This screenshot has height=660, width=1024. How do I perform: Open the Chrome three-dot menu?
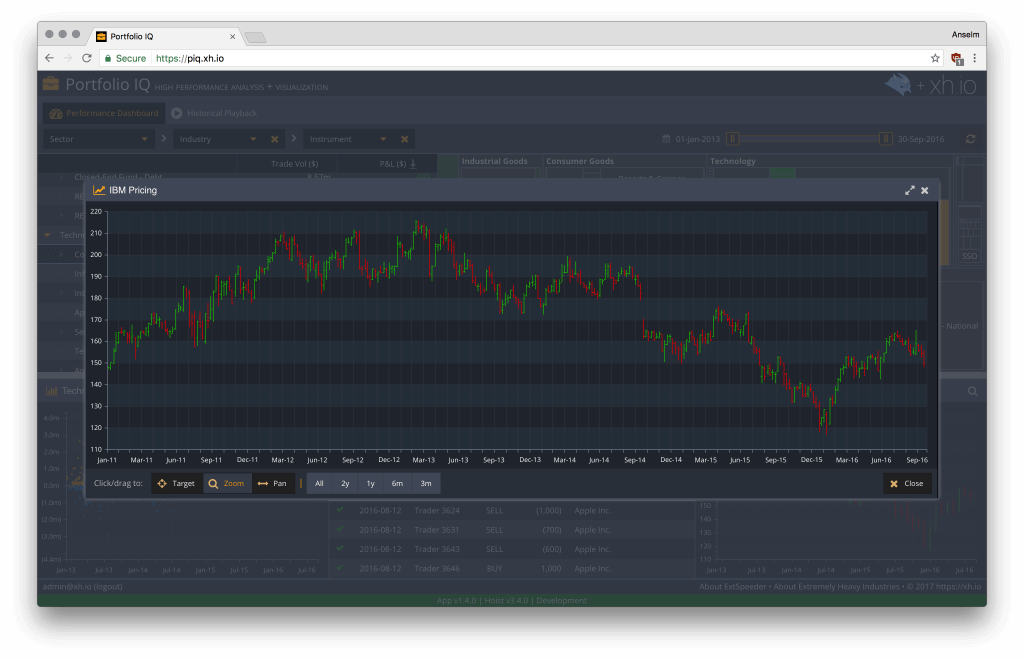974,58
